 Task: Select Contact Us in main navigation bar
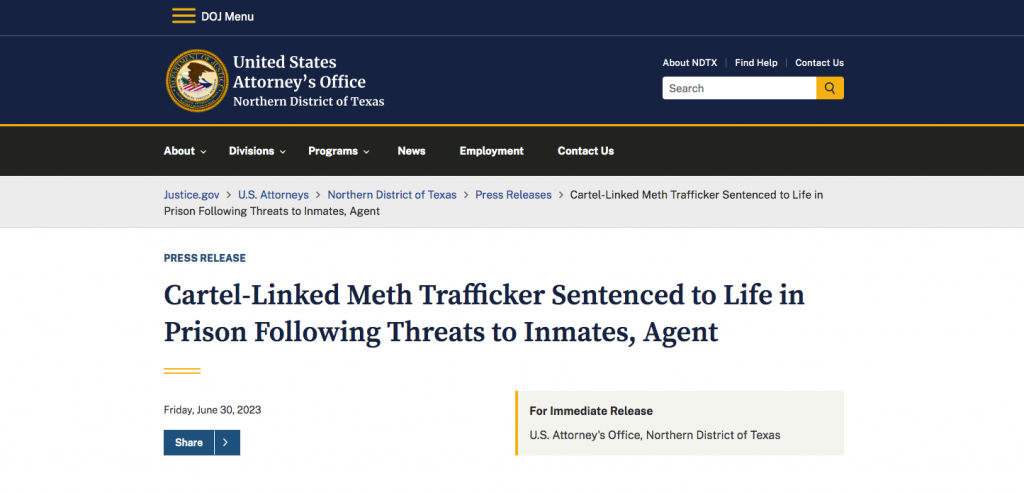pos(586,151)
